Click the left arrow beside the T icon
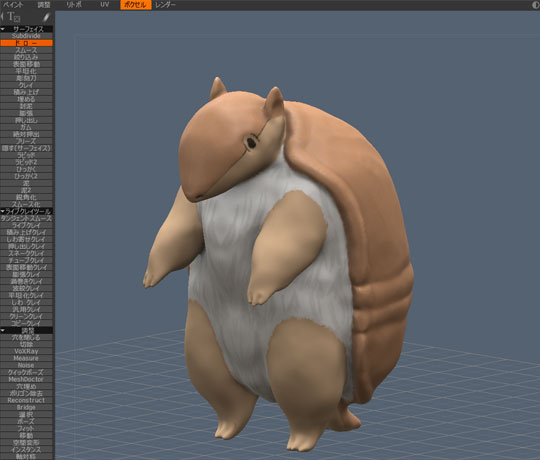 pos(2,17)
